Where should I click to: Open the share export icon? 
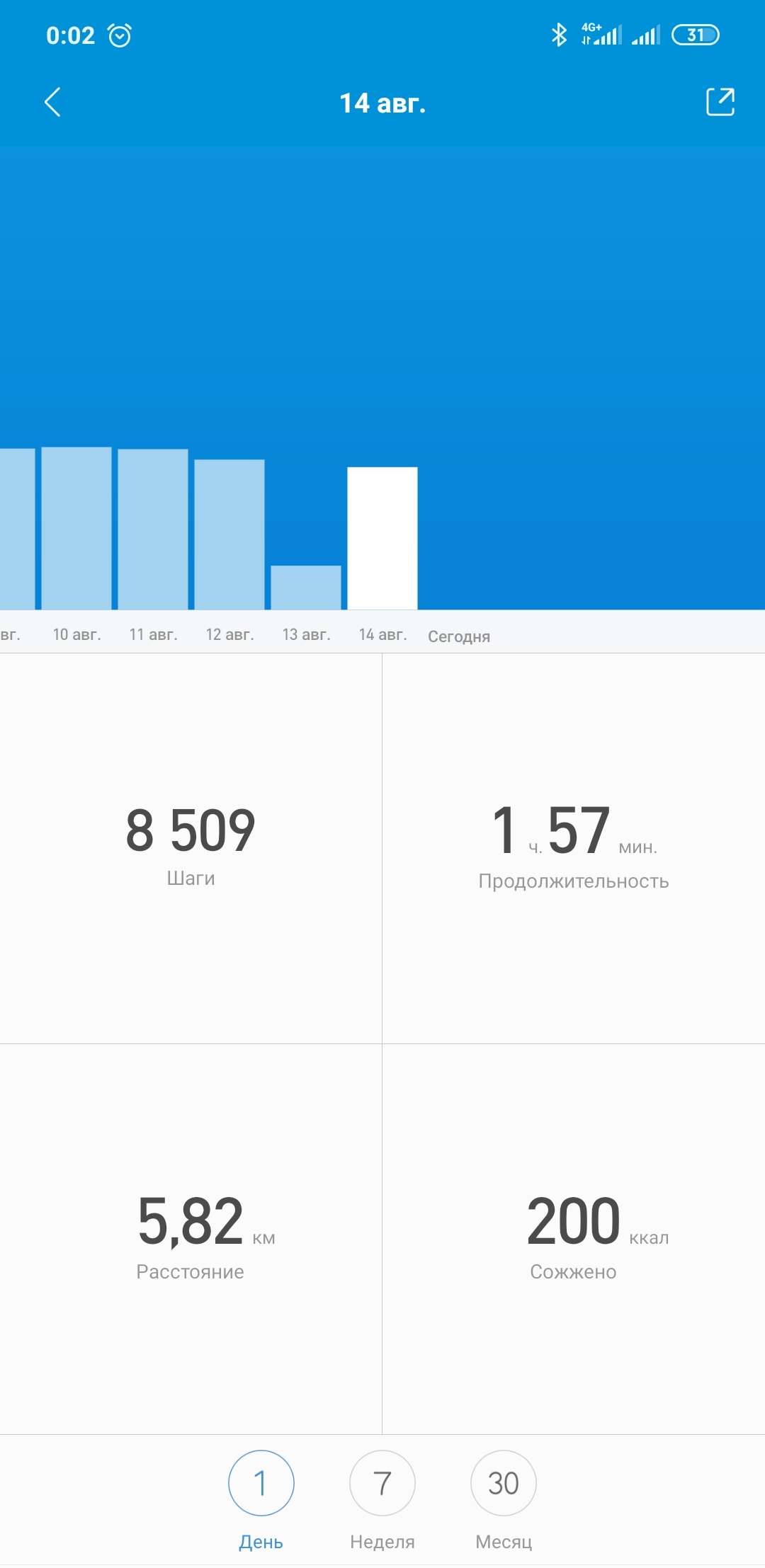(x=720, y=102)
